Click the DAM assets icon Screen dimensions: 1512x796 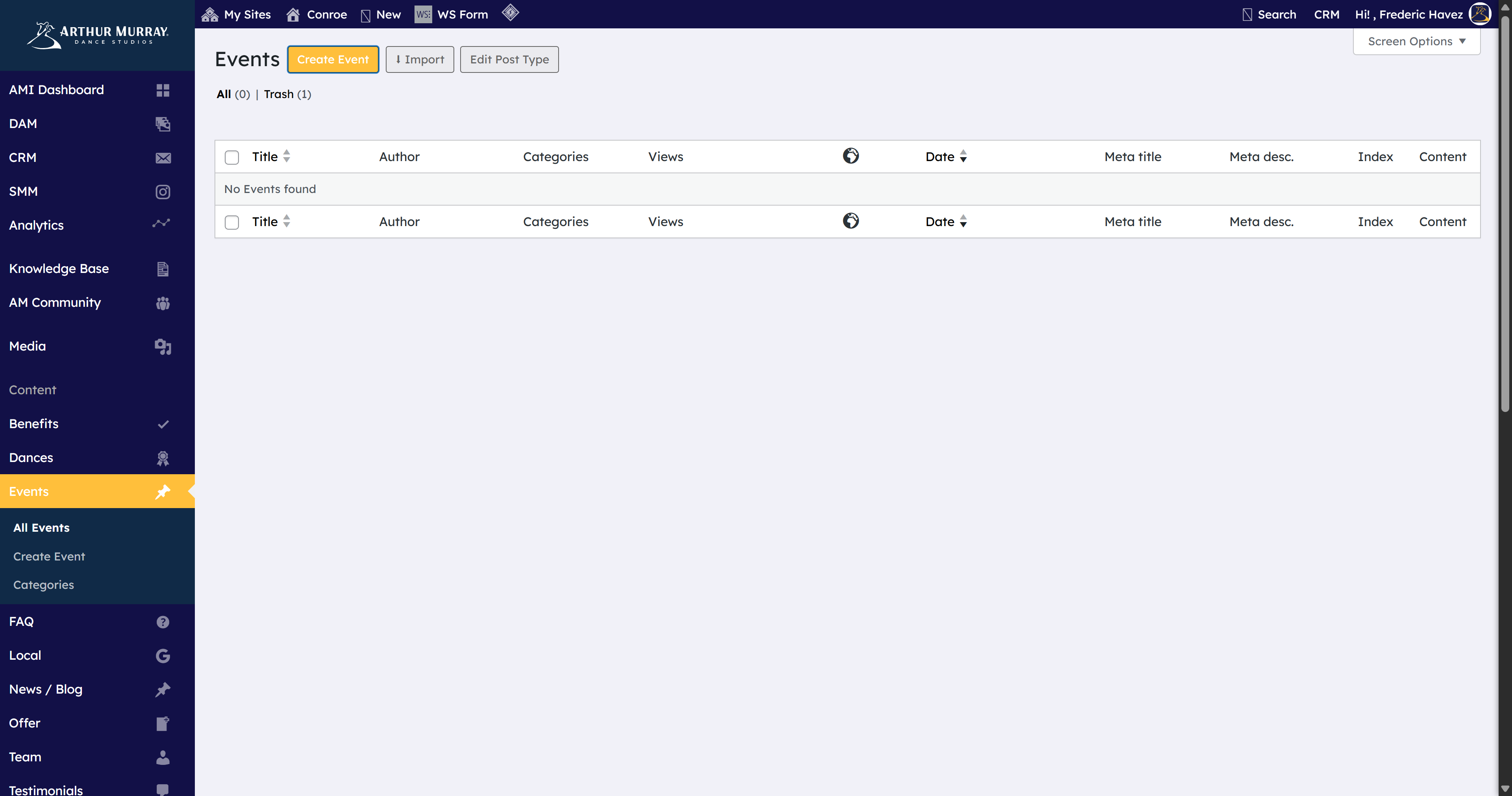[x=163, y=124]
